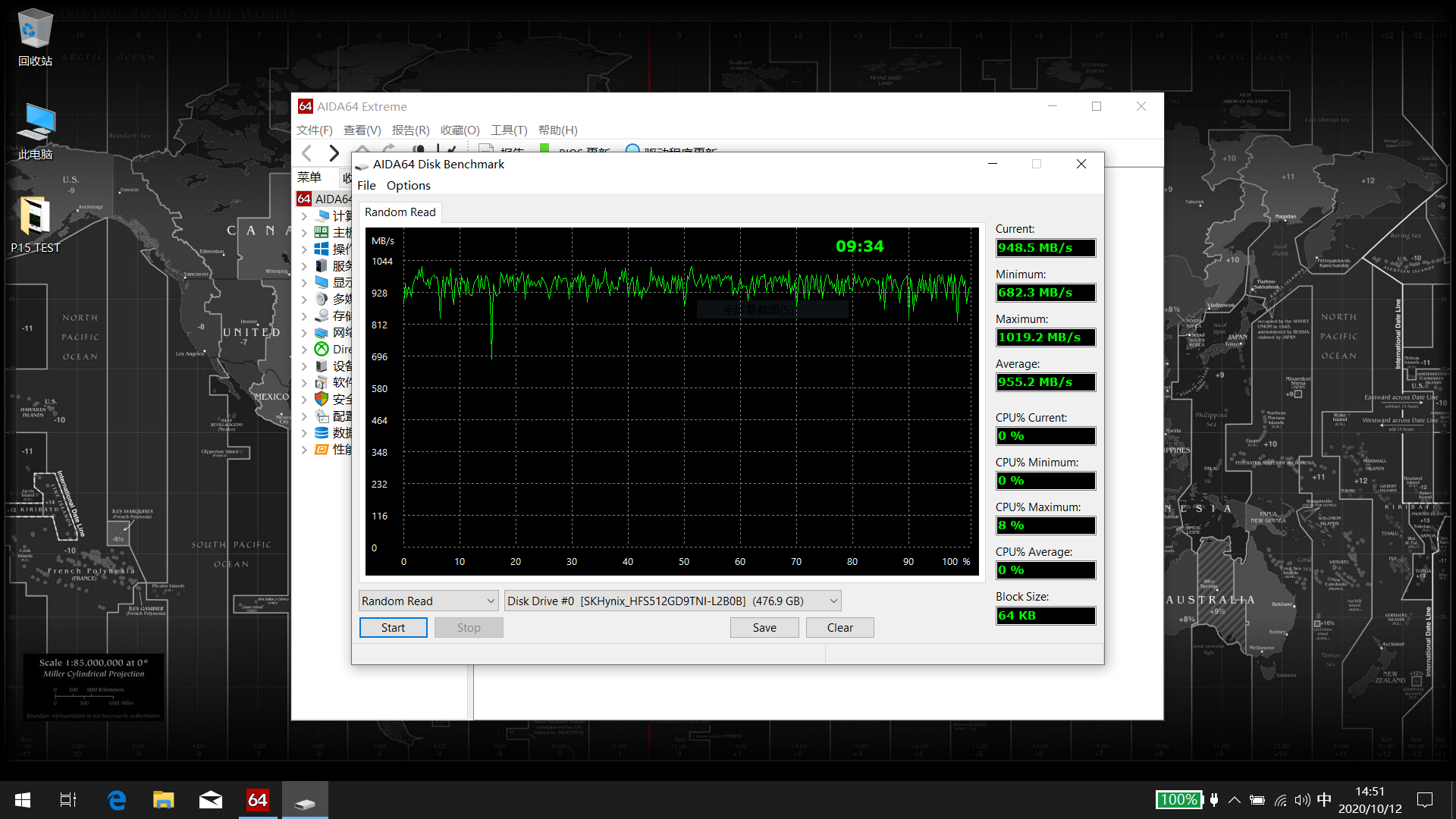Click the forward arrow in AIDA64 toolbar

click(334, 153)
